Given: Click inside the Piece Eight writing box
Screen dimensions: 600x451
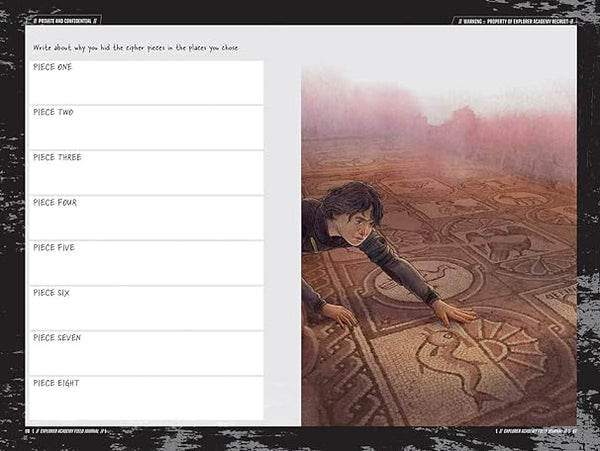Looking at the screenshot, I should click(146, 399).
